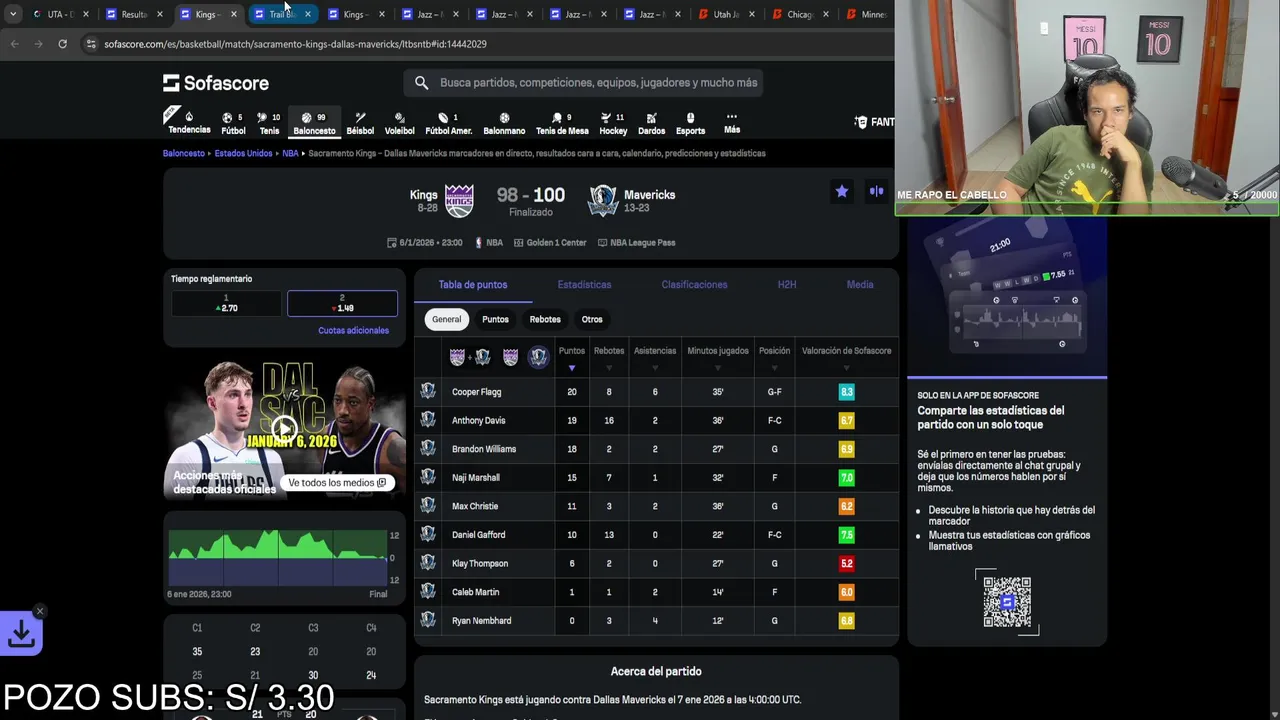Open the NBA breadcrumb link
The height and width of the screenshot is (720, 1280).
pyautogui.click(x=290, y=153)
